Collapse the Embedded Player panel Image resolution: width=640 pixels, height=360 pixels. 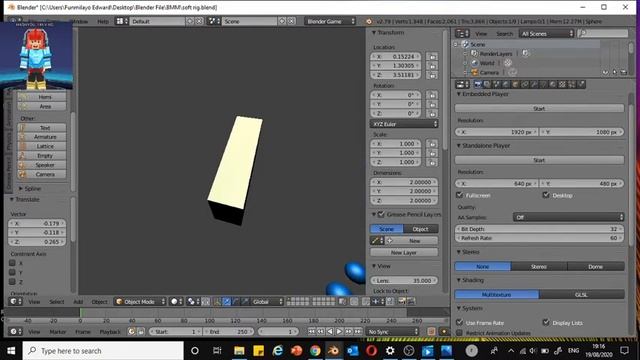[459, 94]
